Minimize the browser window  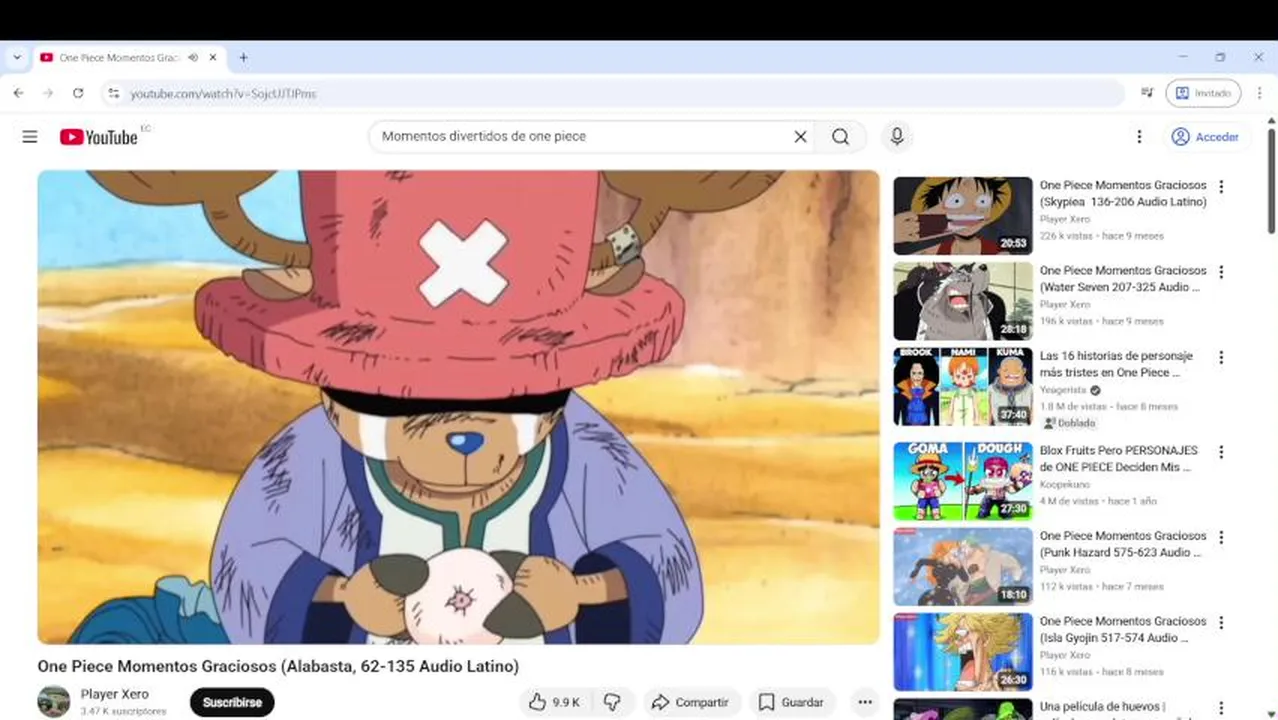pos(1183,58)
